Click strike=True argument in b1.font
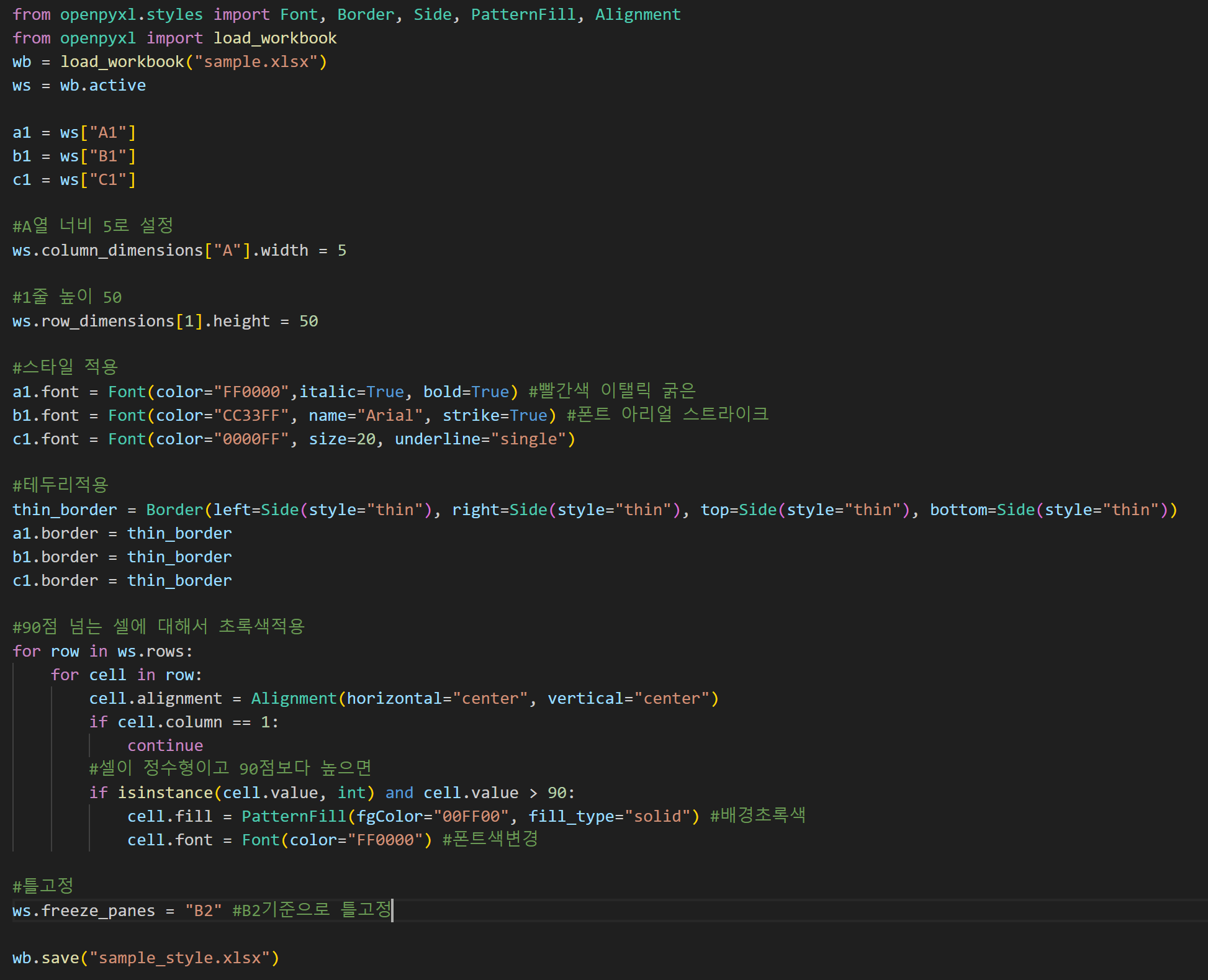The image size is (1208, 980). (x=494, y=416)
